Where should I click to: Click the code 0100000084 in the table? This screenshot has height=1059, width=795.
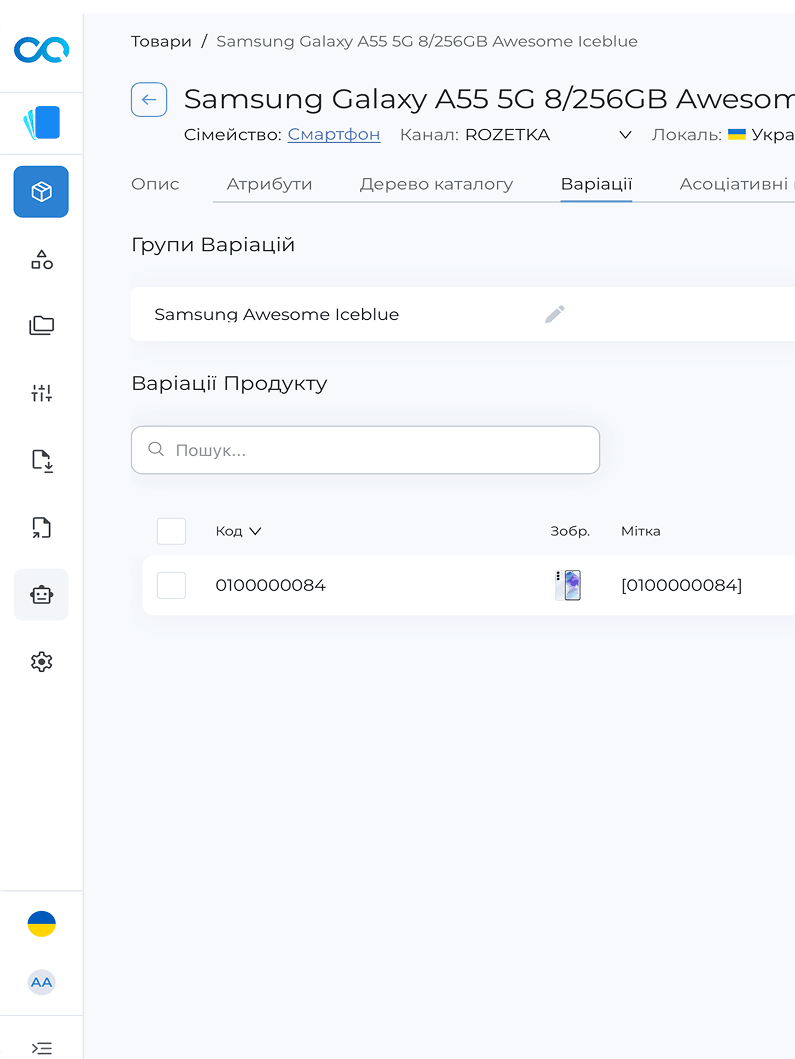click(271, 585)
